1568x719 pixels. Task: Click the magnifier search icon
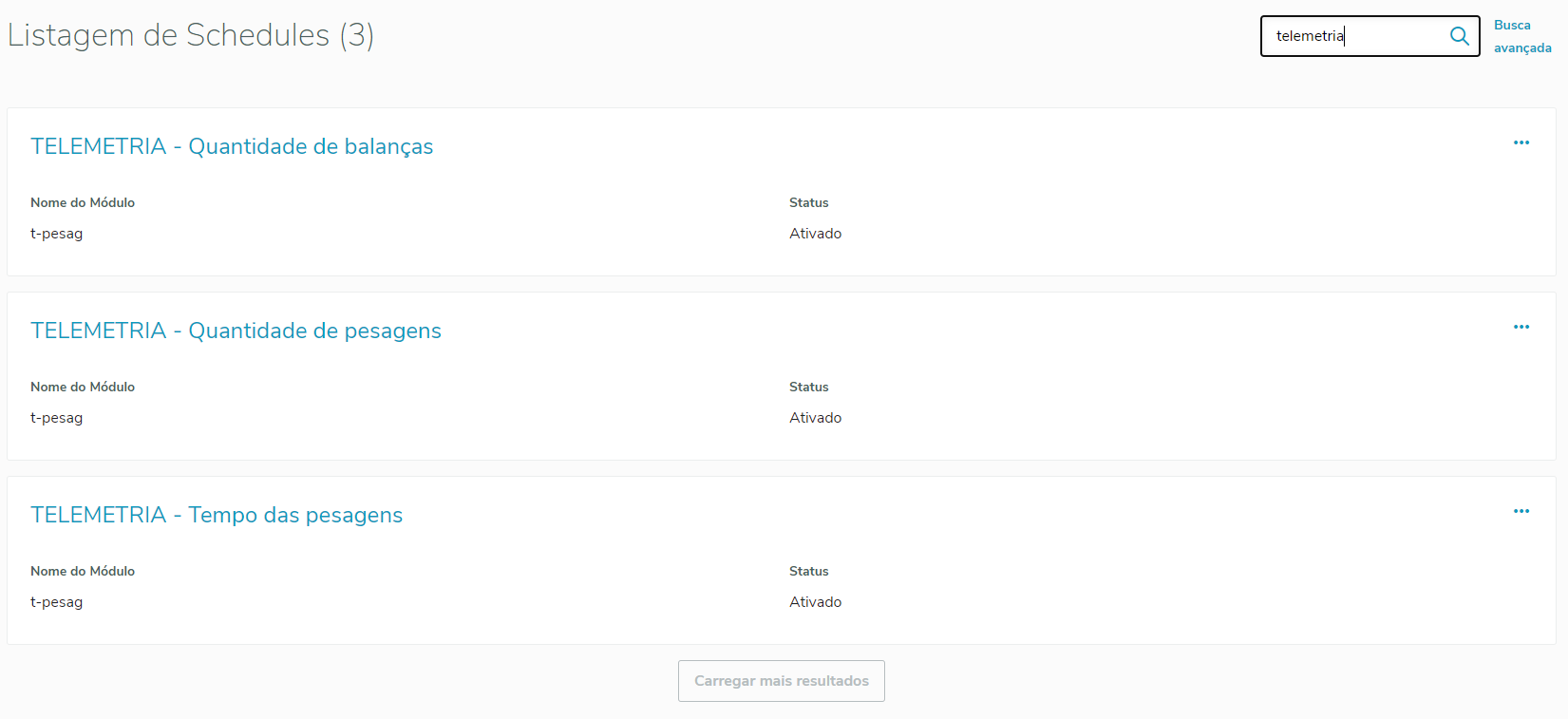1460,36
